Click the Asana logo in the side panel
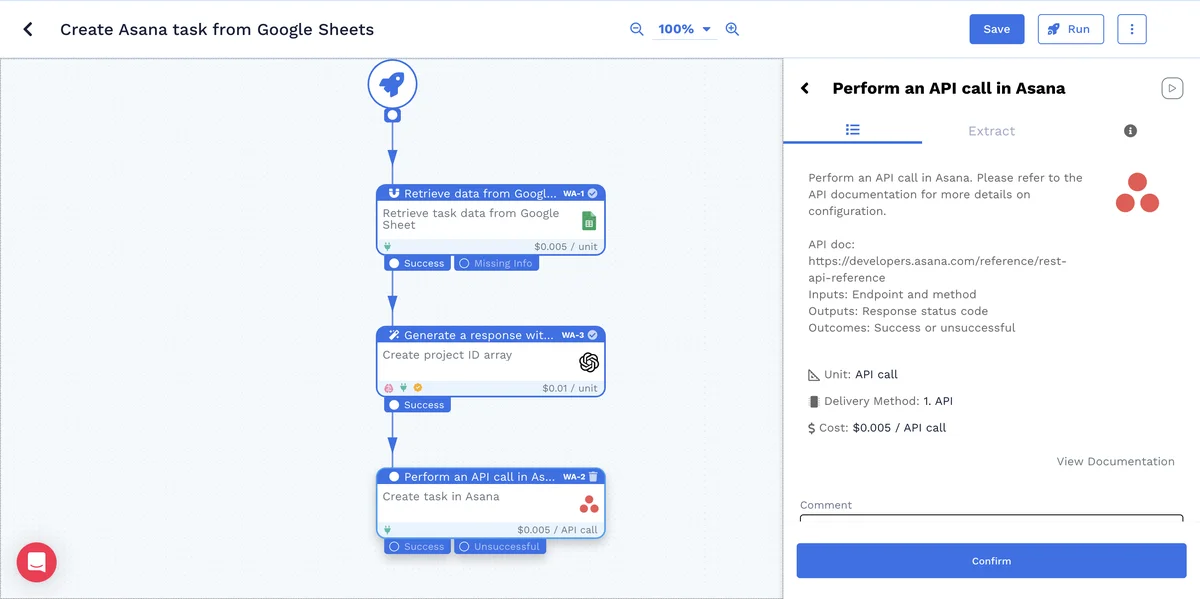The height and width of the screenshot is (599, 1200). point(1137,193)
